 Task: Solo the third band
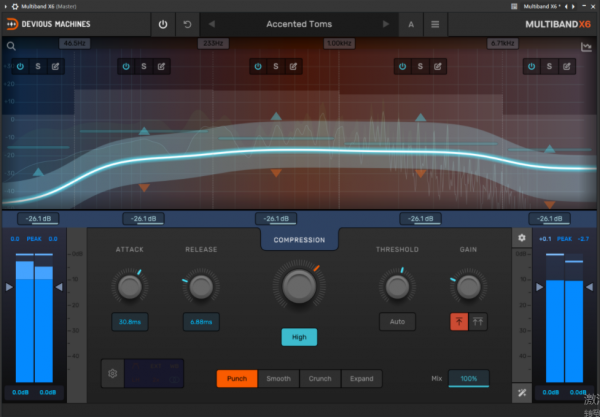(x=276, y=67)
